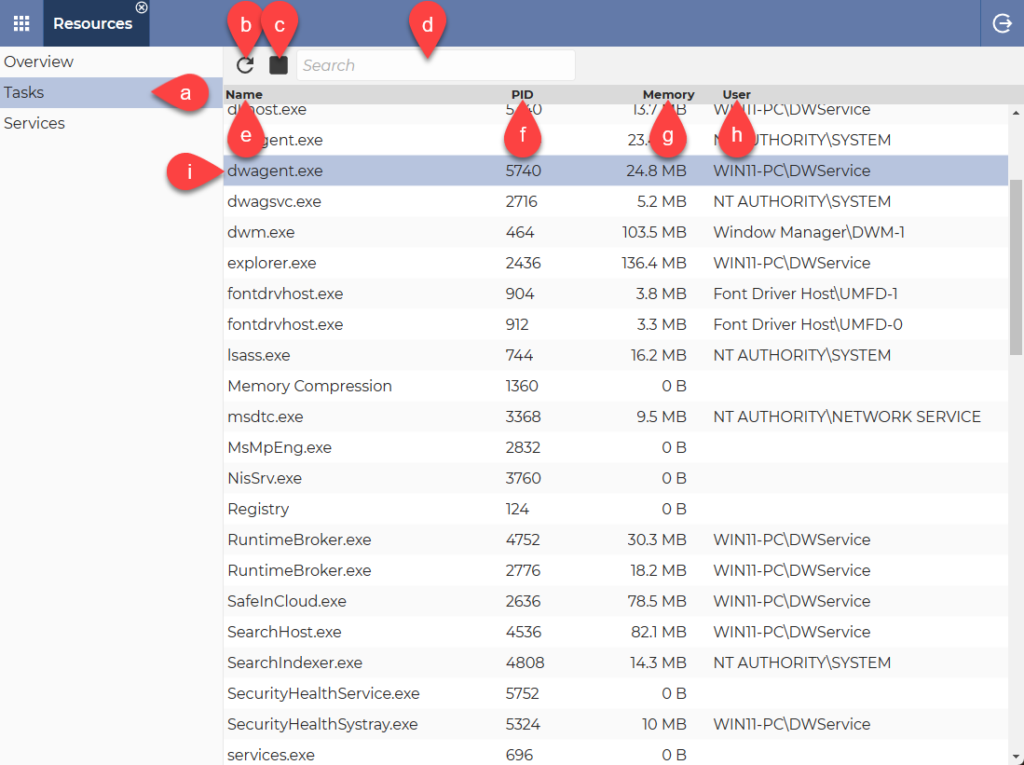Click the Resources tab

(x=93, y=23)
